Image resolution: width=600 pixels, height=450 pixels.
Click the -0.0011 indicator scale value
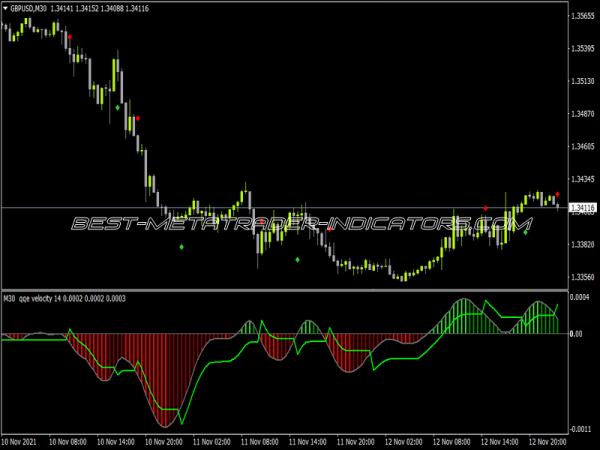580,429
